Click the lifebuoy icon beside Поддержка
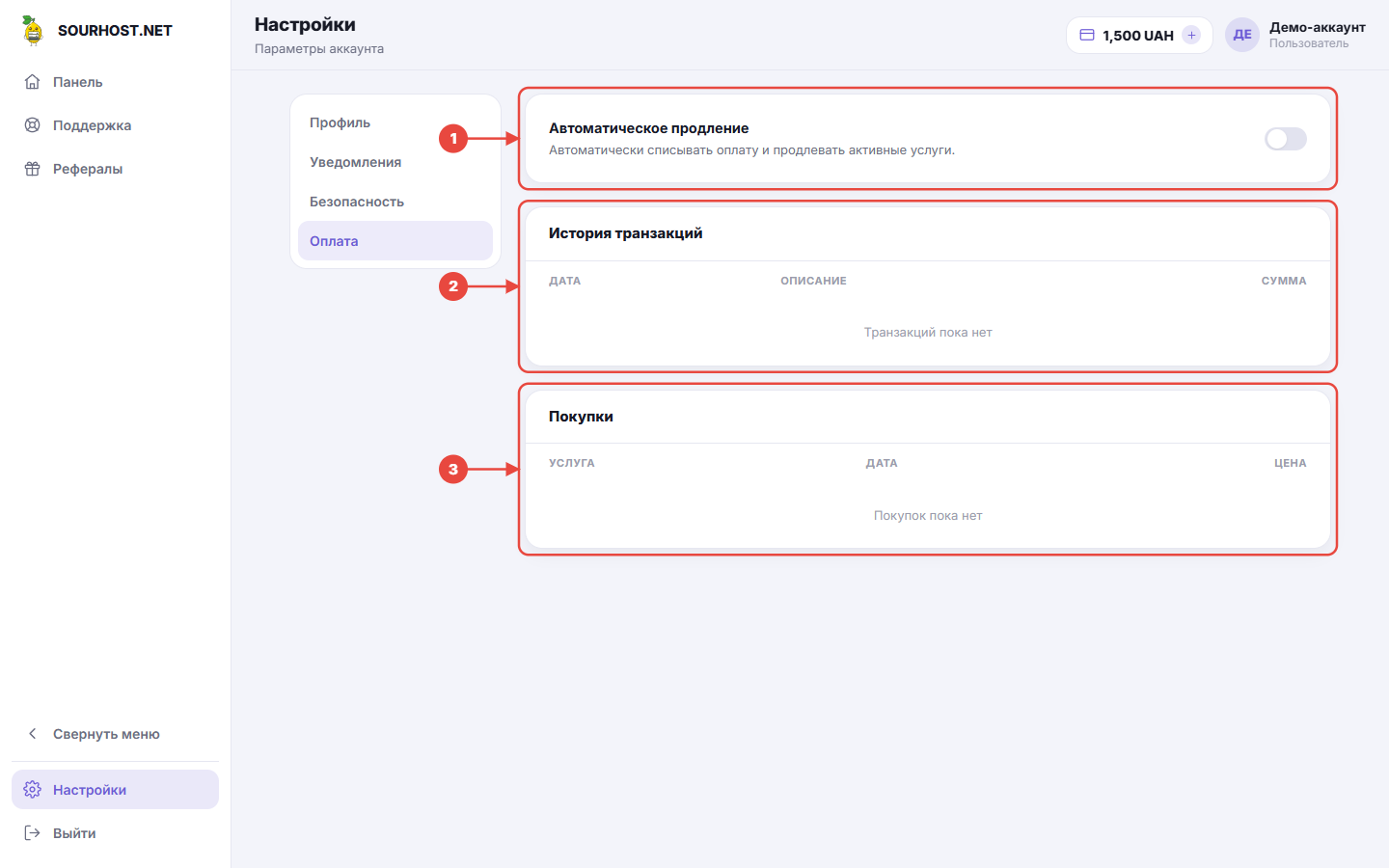This screenshot has width=1389, height=868. coord(32,125)
